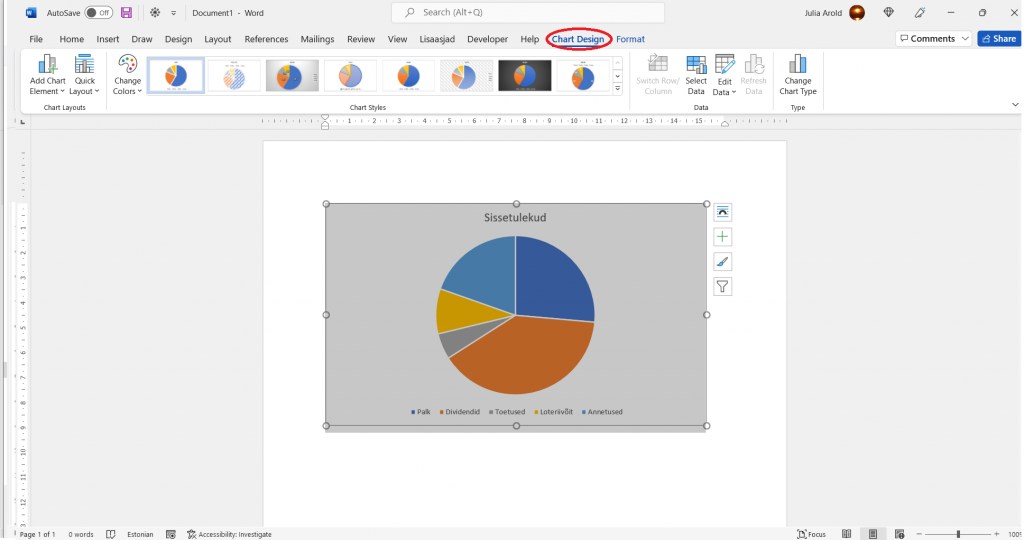Image resolution: width=1024 pixels, height=540 pixels.
Task: Open Chart Filters funnel button
Action: click(722, 287)
